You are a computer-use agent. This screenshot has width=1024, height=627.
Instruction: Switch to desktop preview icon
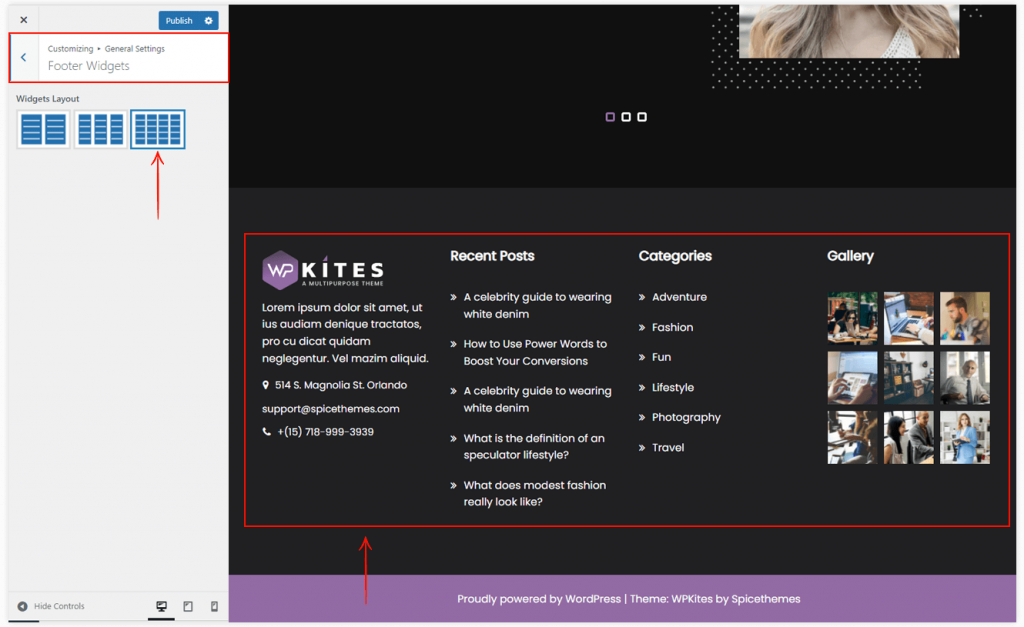[161, 607]
